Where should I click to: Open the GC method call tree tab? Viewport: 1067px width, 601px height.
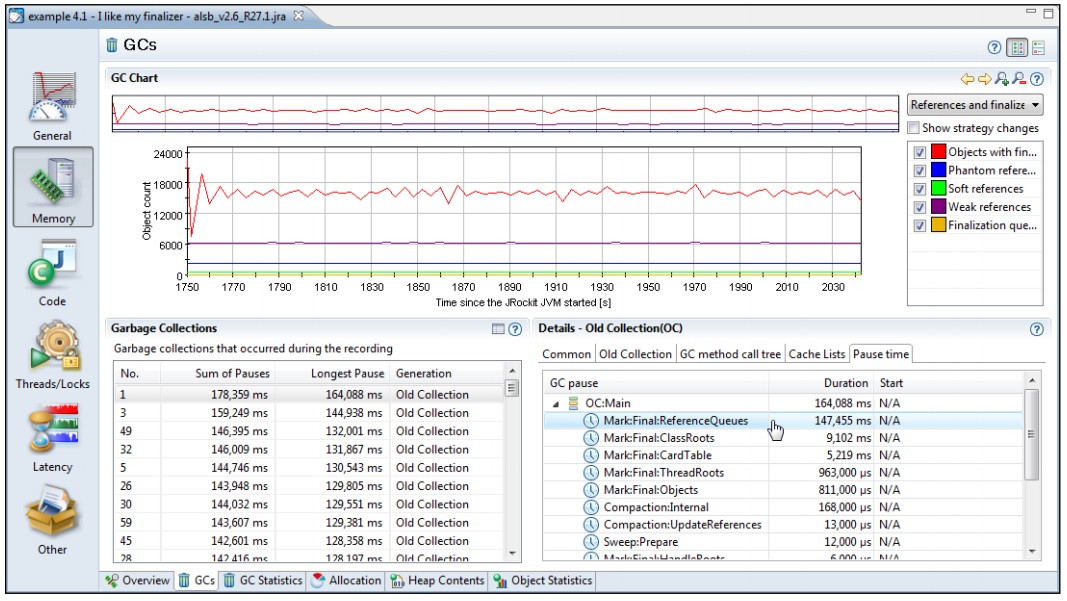pyautogui.click(x=730, y=354)
